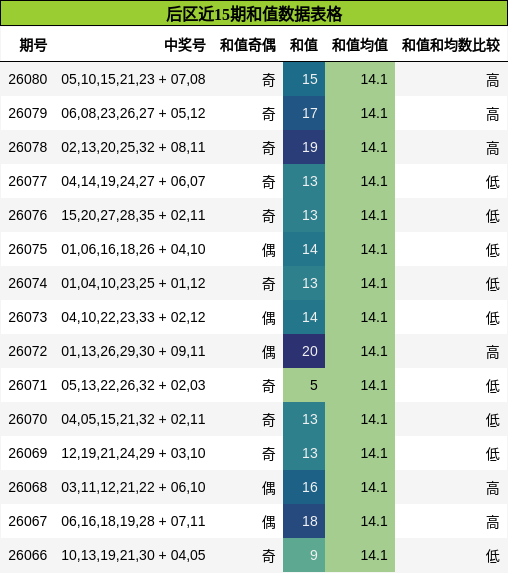Click comparison 低 in row 26066
The height and width of the screenshot is (573, 508).
click(493, 556)
